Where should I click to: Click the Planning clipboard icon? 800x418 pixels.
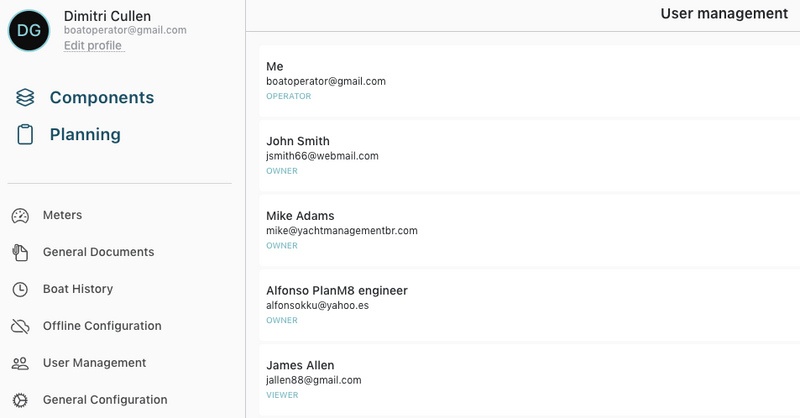[26, 135]
